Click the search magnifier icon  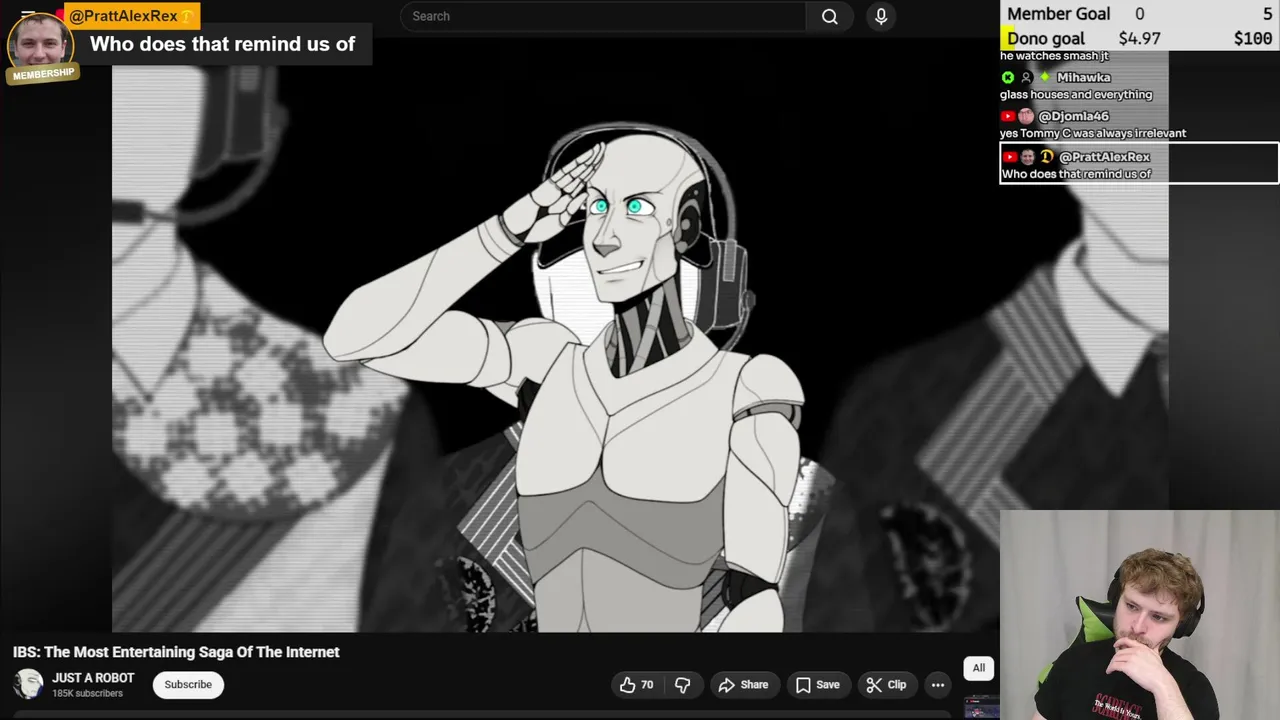point(830,16)
